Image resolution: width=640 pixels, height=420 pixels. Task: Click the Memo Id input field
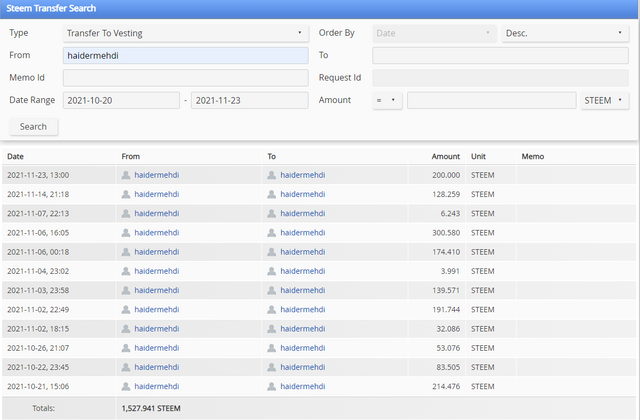[x=185, y=78]
